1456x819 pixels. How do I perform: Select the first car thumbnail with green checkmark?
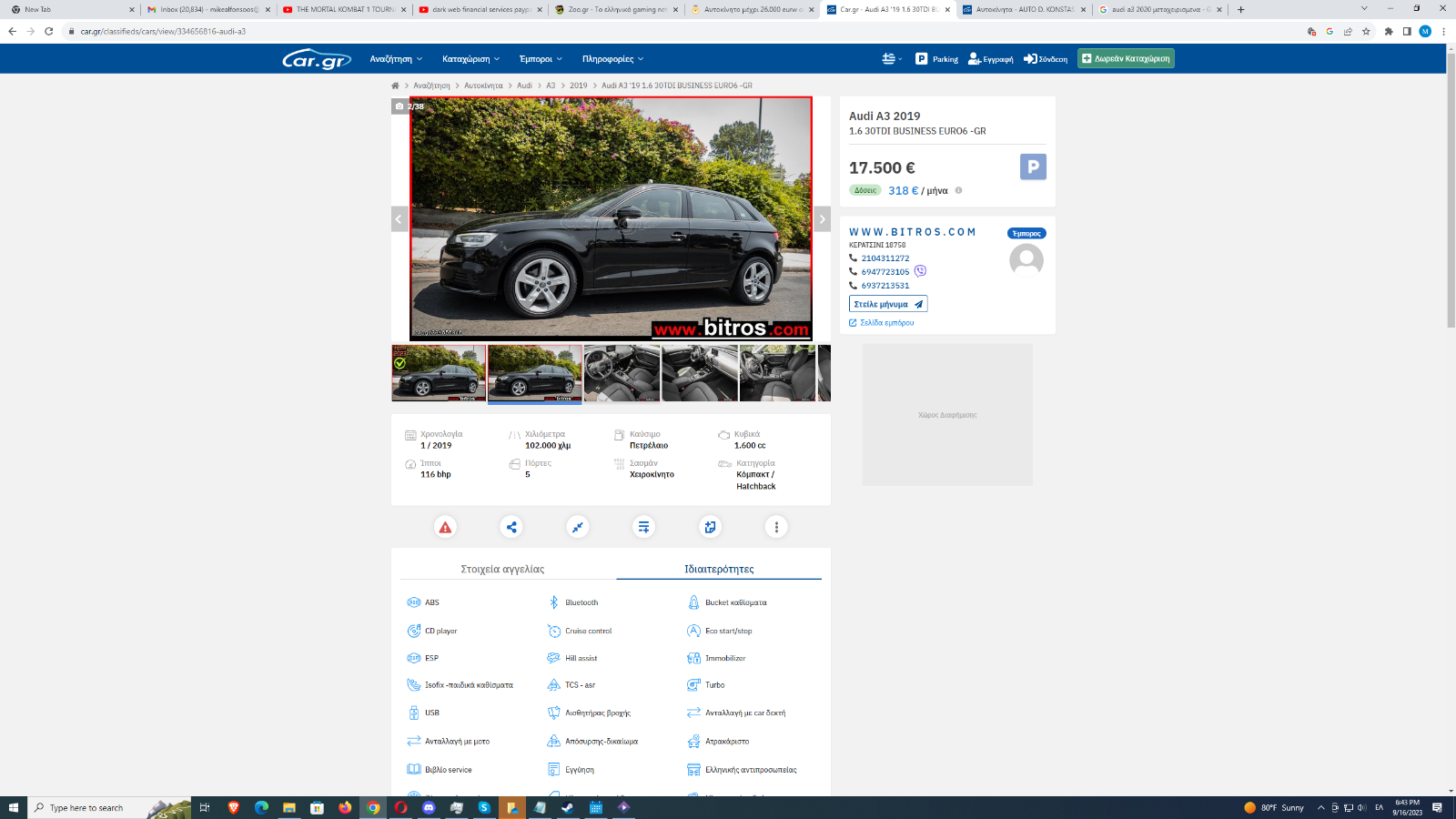[439, 373]
